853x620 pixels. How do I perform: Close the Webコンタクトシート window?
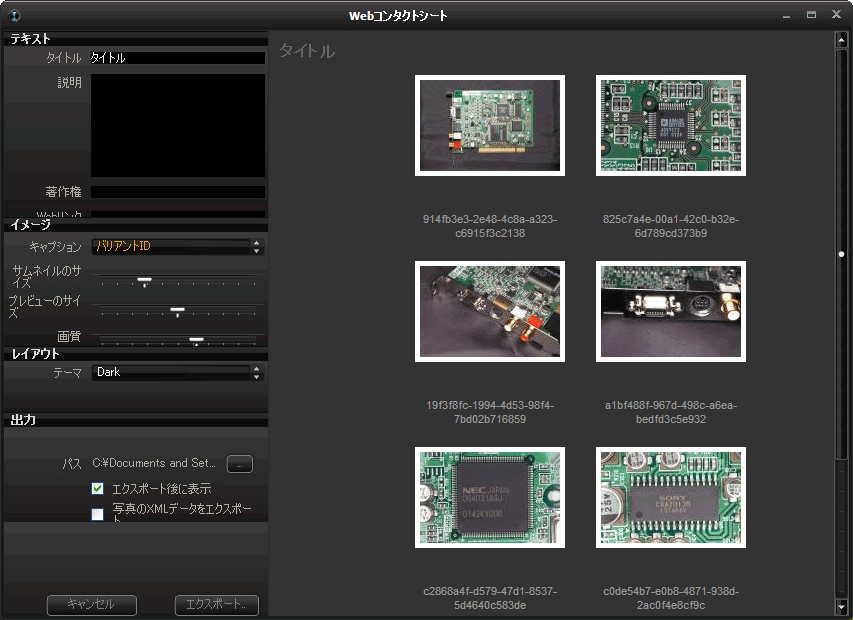click(837, 15)
